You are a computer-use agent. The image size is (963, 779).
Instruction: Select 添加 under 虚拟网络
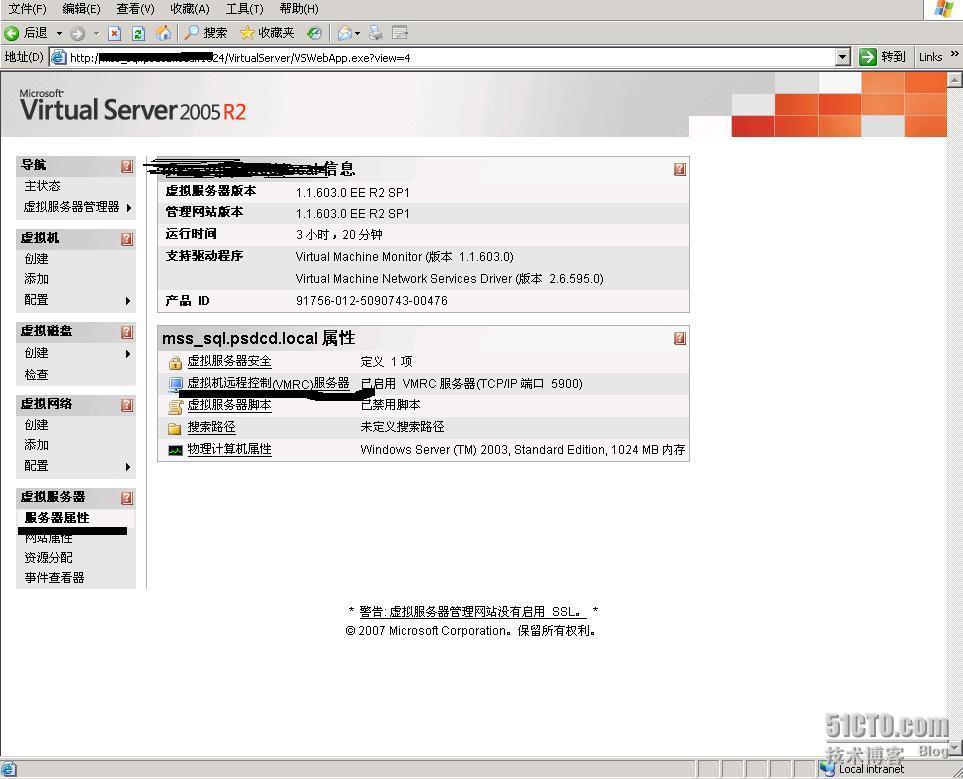[x=36, y=445]
